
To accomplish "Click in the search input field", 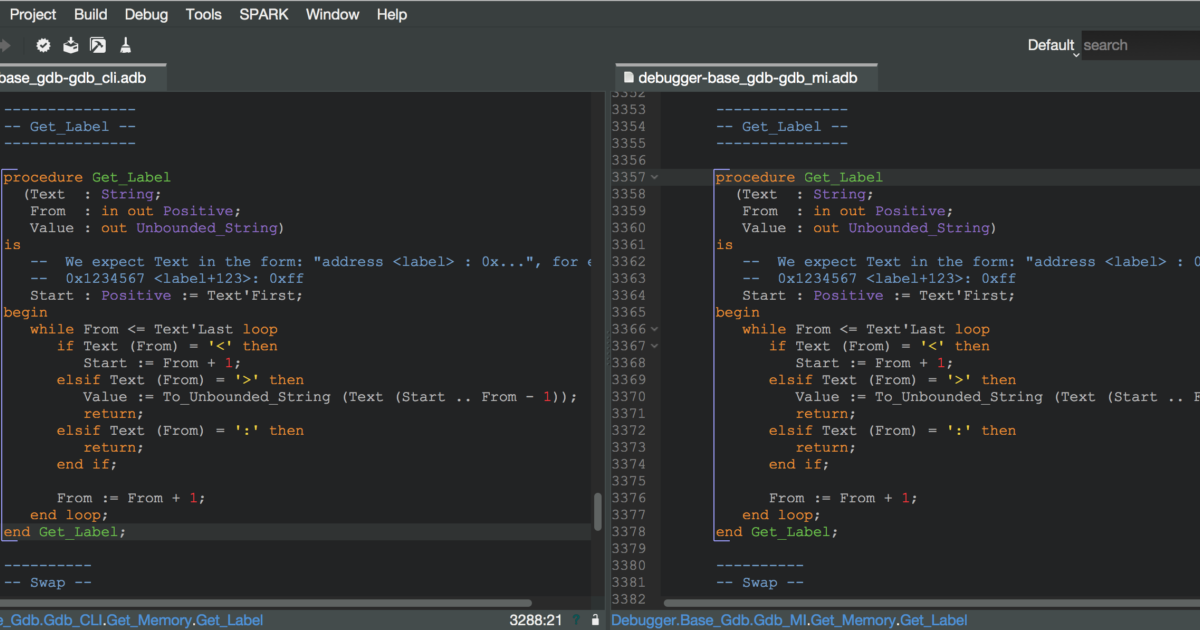I will coord(1140,45).
